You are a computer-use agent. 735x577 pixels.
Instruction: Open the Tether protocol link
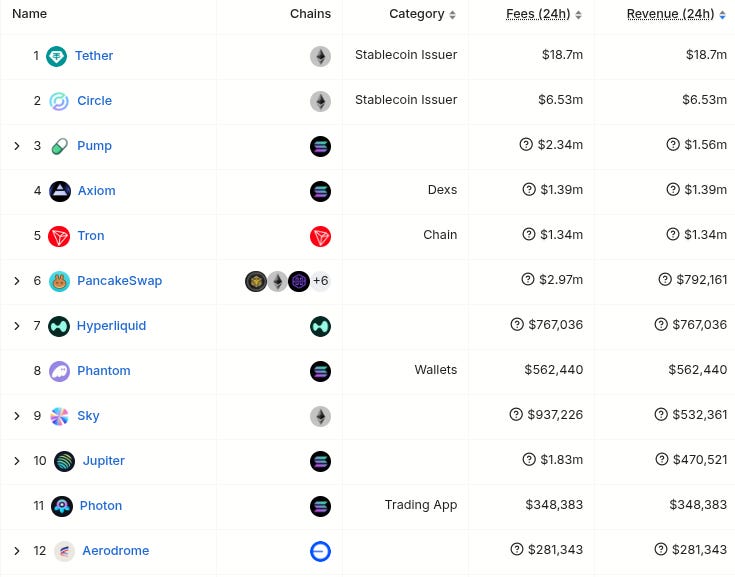click(x=94, y=56)
